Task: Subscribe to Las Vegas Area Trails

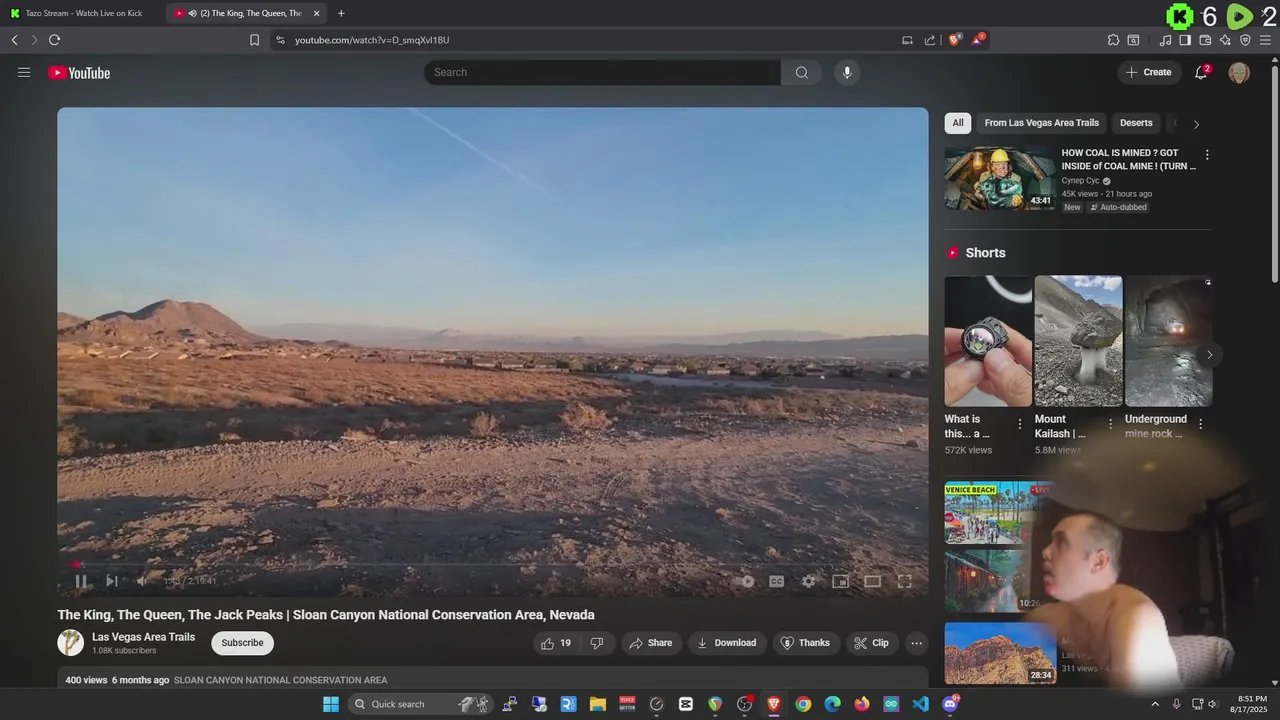Action: (242, 643)
